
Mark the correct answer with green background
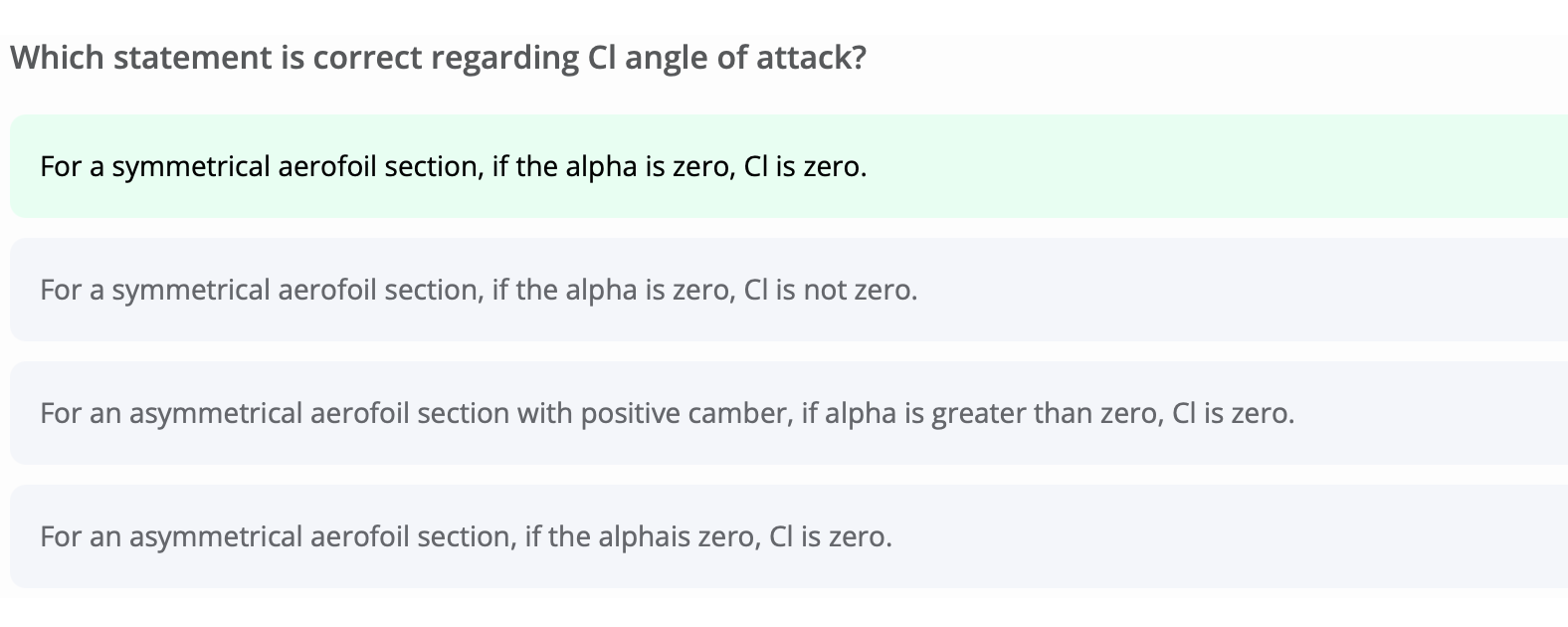pos(789,166)
